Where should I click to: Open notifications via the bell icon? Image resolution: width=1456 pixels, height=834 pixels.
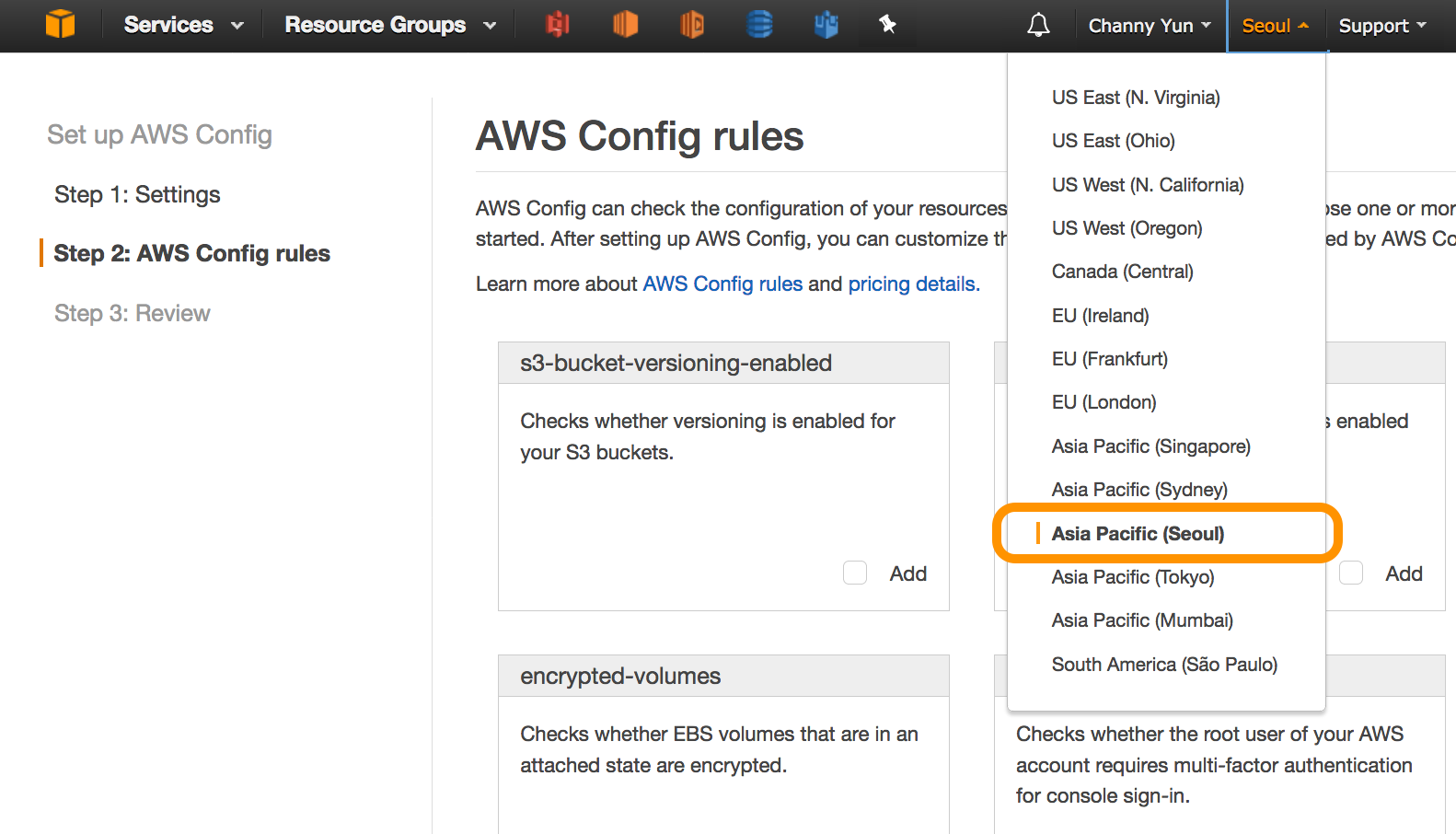click(1038, 24)
